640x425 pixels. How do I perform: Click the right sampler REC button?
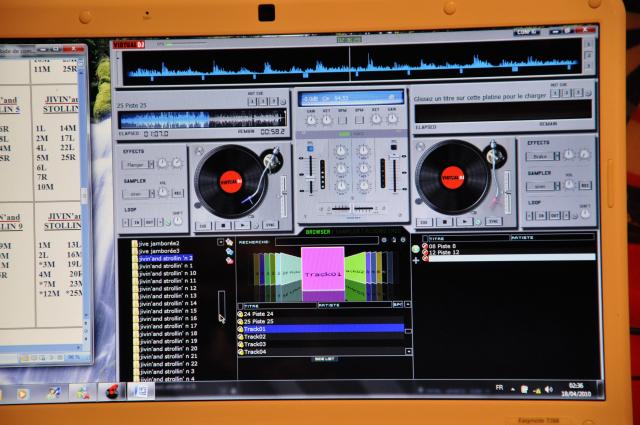(584, 185)
